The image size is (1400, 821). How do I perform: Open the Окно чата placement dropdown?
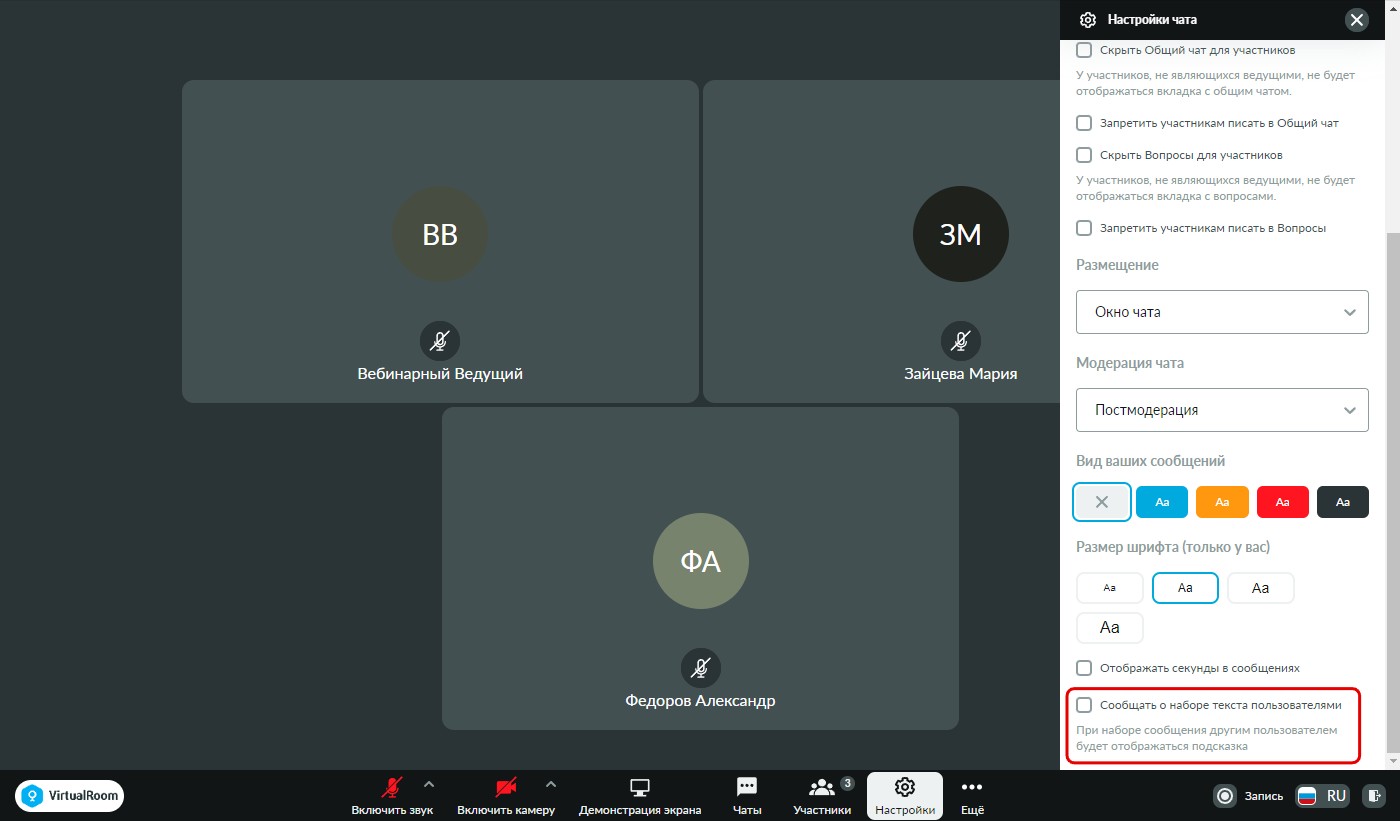pos(1222,312)
